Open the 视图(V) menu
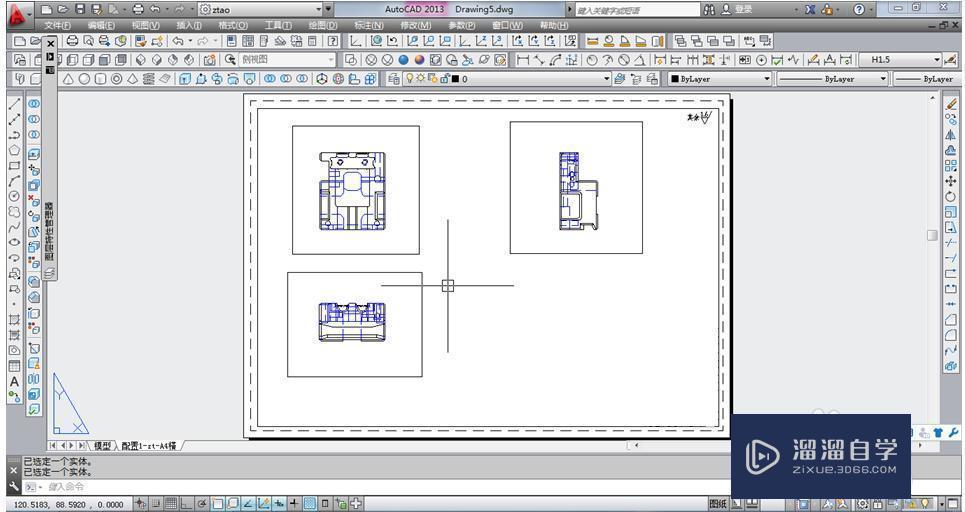 [145, 25]
